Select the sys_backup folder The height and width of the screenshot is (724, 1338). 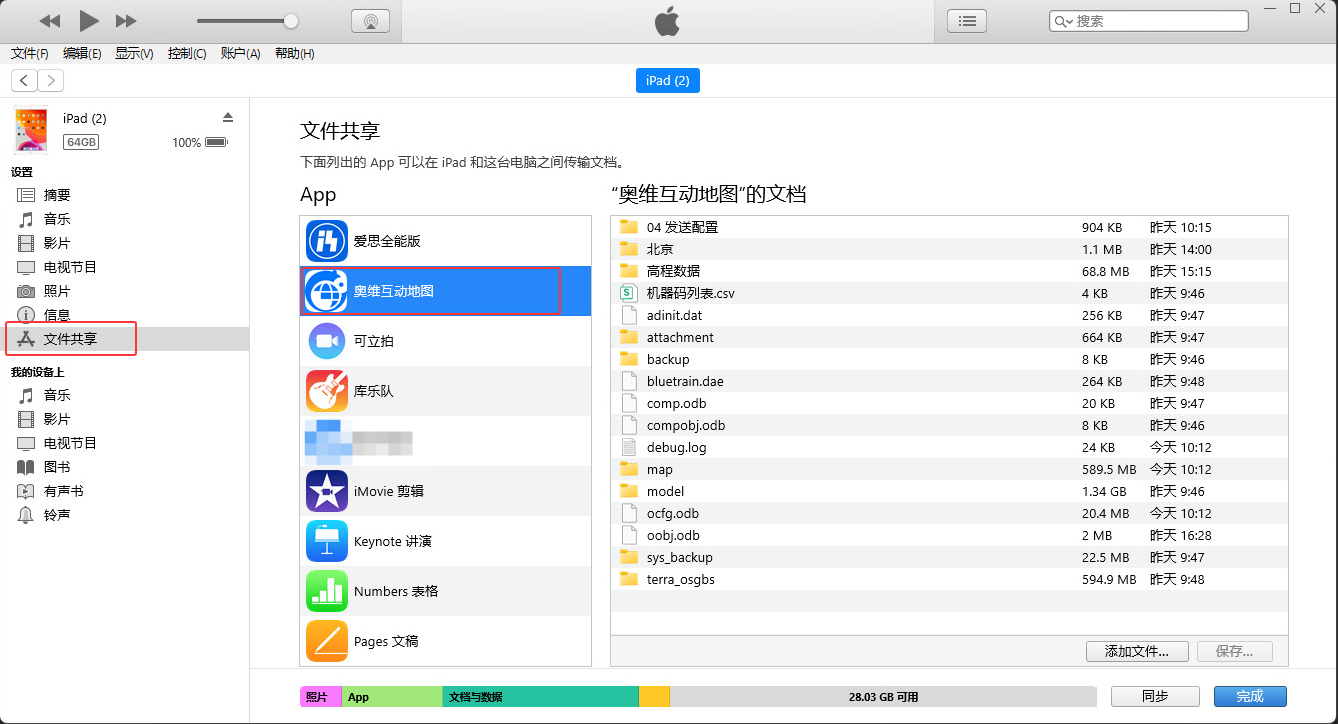click(949, 557)
